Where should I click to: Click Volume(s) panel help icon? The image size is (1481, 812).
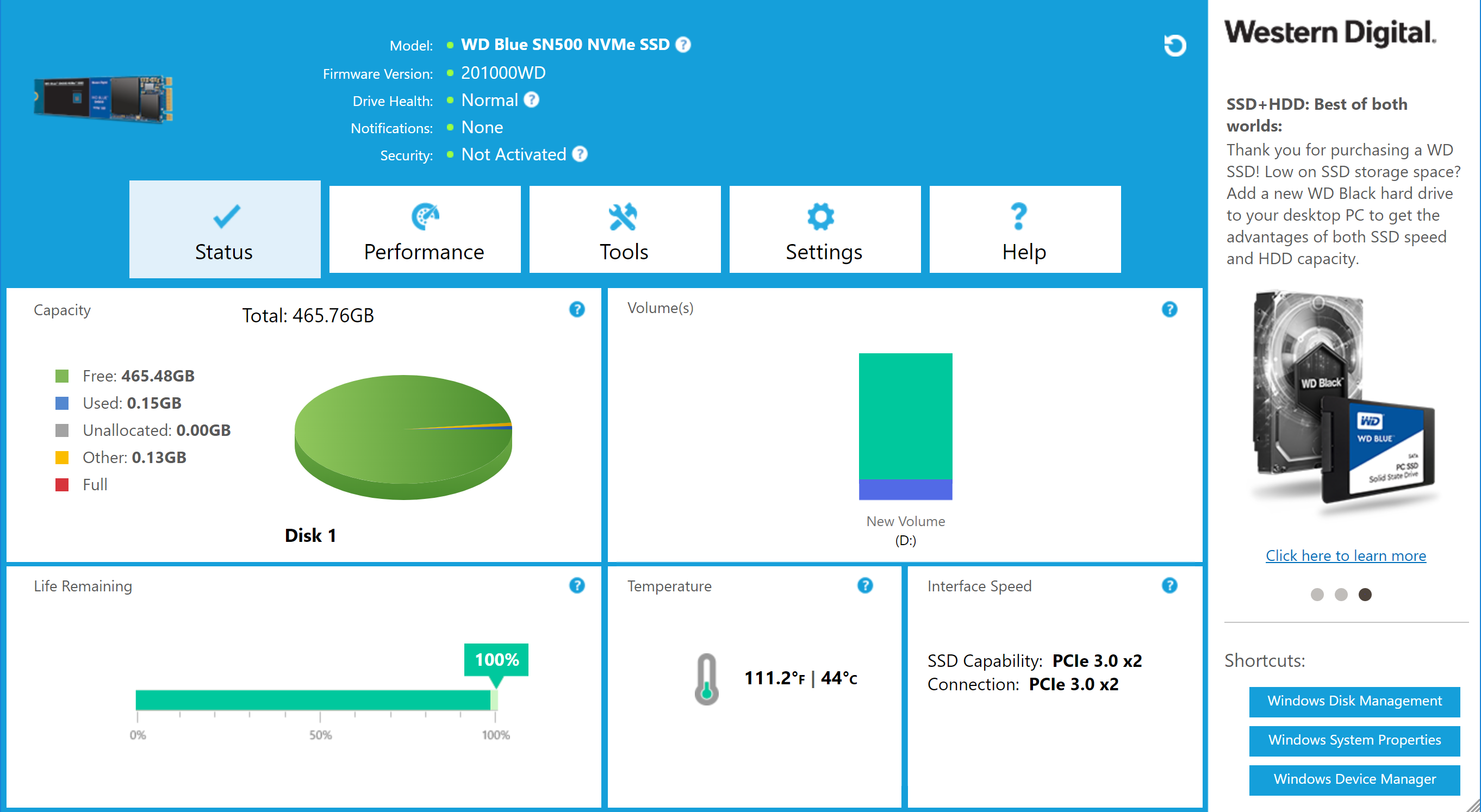coord(1169,309)
